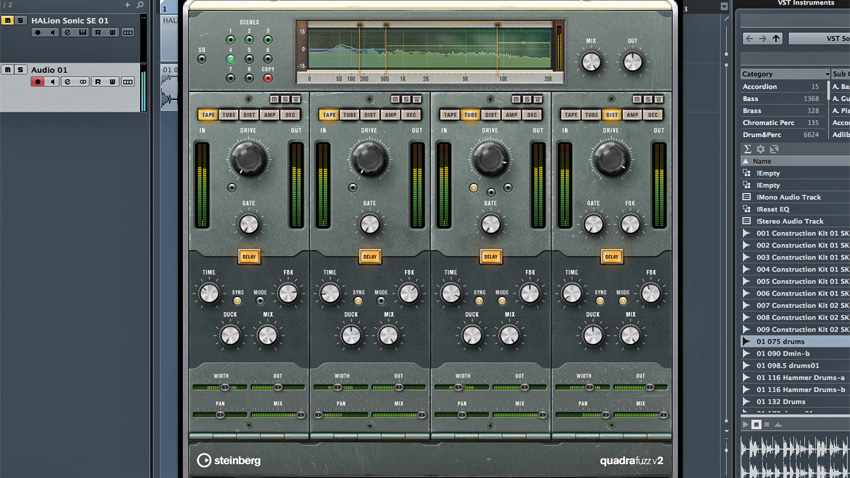Go up one level in VST browser

(x=776, y=38)
